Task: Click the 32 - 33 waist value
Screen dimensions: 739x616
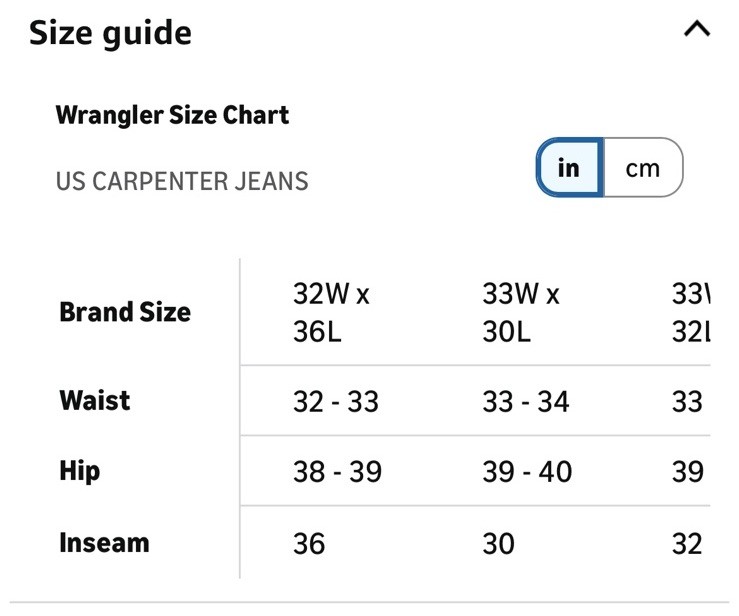Action: coord(336,401)
